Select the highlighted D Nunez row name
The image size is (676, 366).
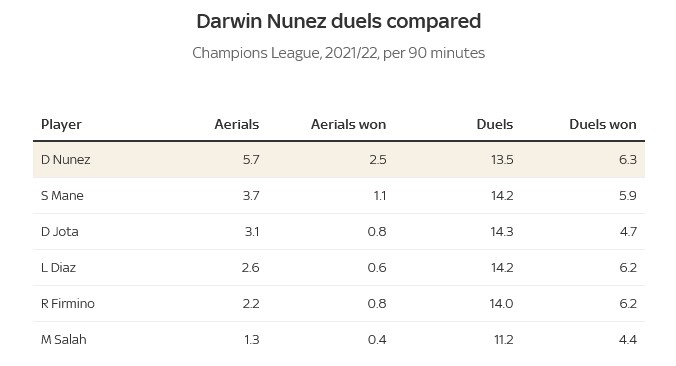66,160
